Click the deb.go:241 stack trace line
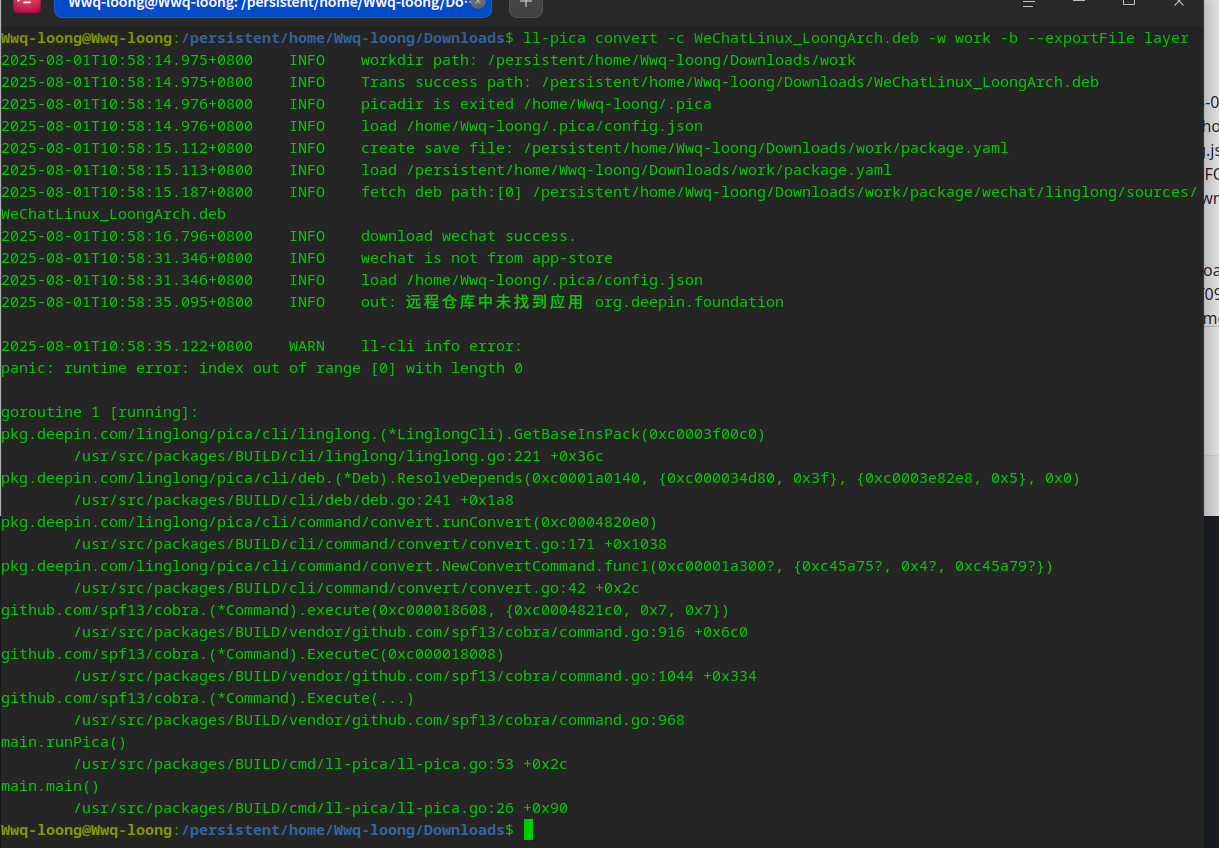Screen dimensions: 1219x848 (294, 500)
